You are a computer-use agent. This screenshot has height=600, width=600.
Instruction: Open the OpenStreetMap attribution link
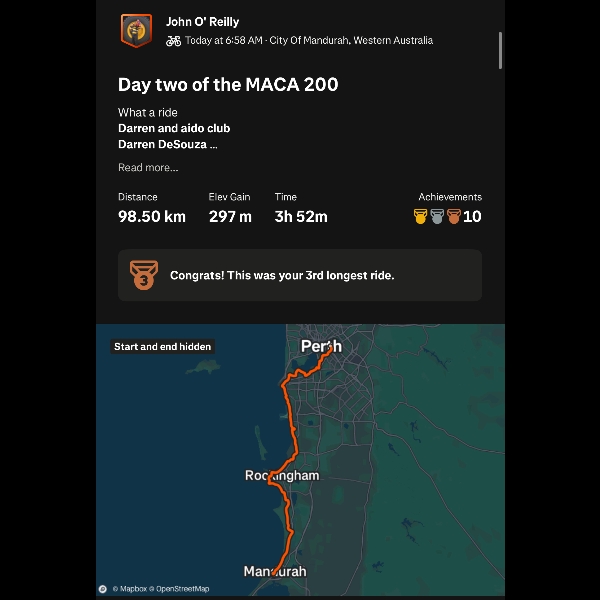(x=182, y=589)
